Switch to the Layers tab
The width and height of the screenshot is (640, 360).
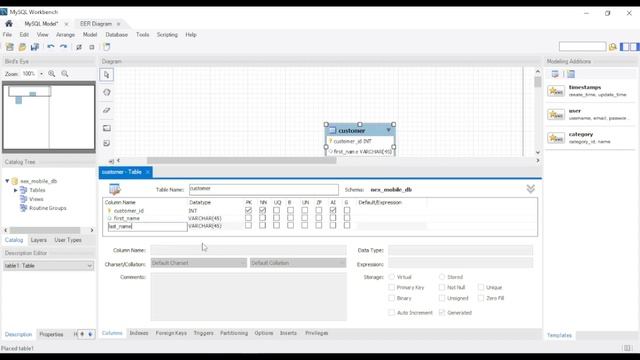[x=39, y=240]
